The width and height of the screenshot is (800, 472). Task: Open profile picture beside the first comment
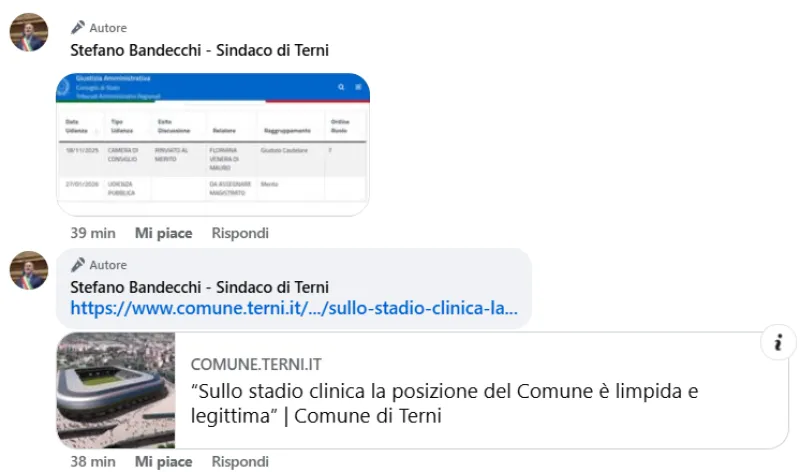29,32
